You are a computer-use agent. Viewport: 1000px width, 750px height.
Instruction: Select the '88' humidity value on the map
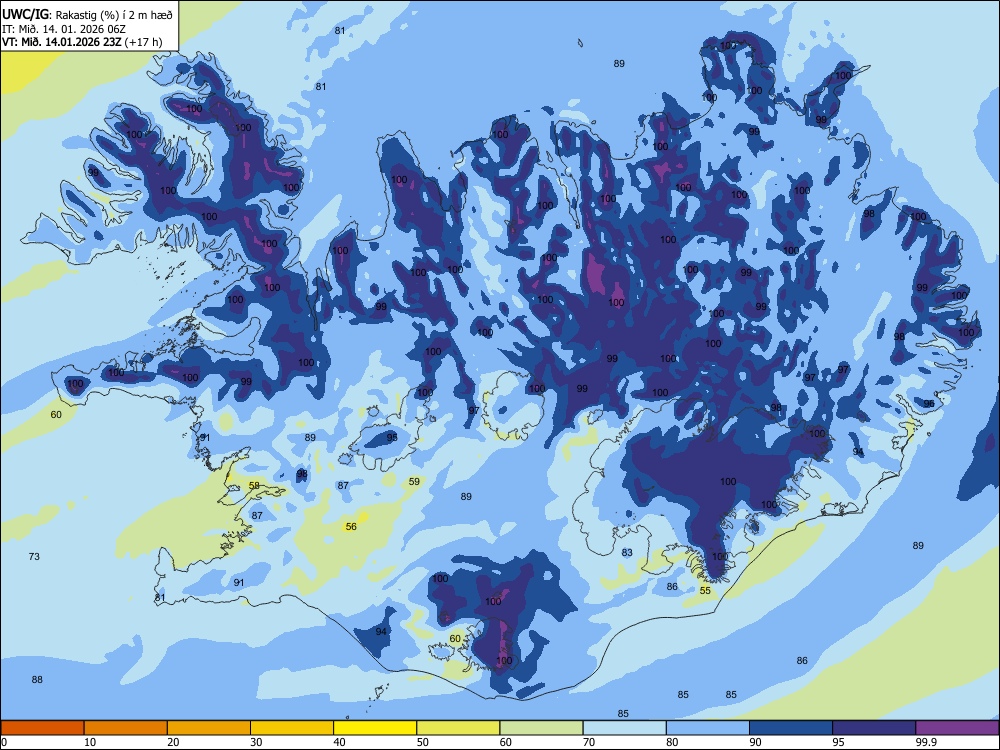pyautogui.click(x=37, y=680)
